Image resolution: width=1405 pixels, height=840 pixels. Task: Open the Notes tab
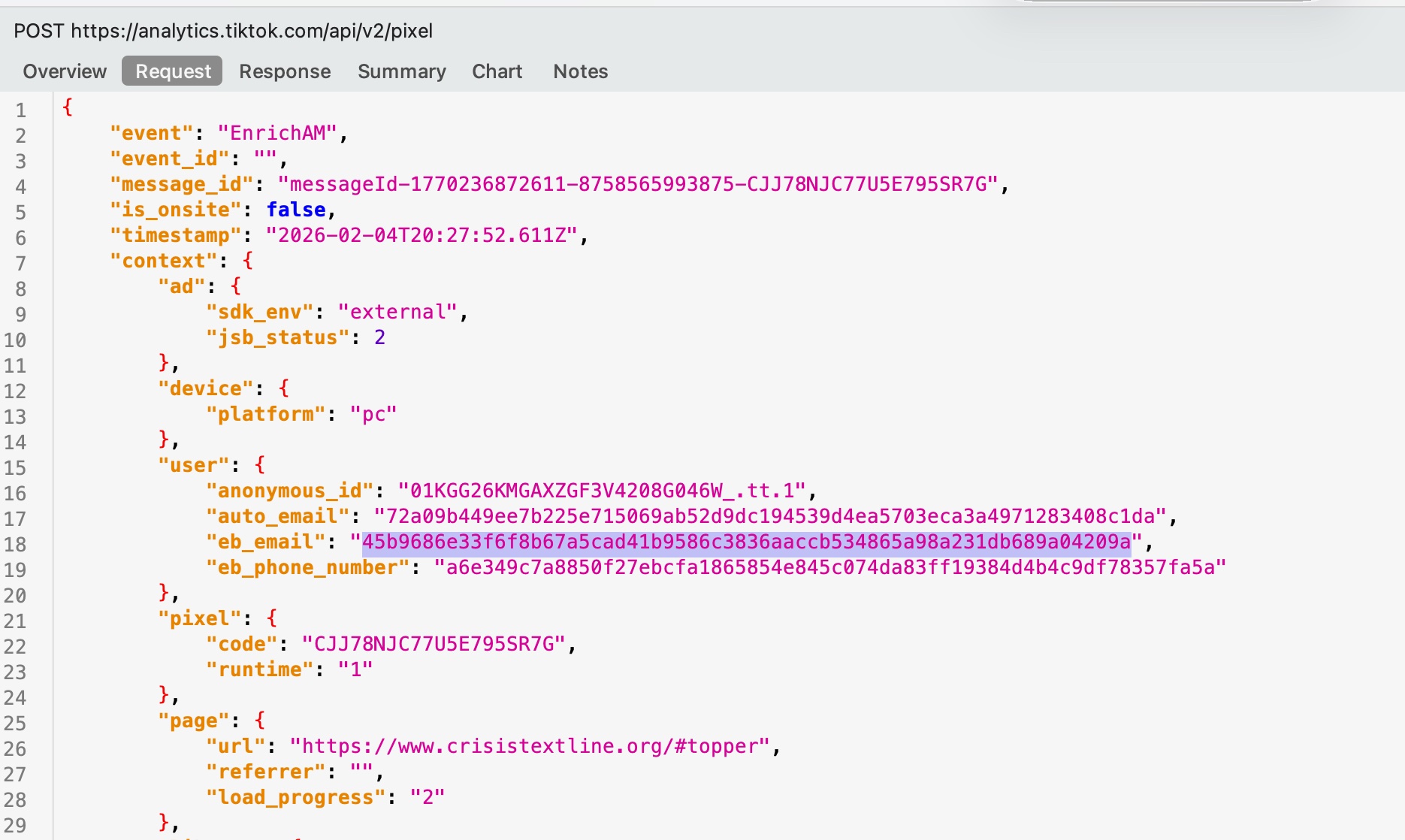(580, 71)
